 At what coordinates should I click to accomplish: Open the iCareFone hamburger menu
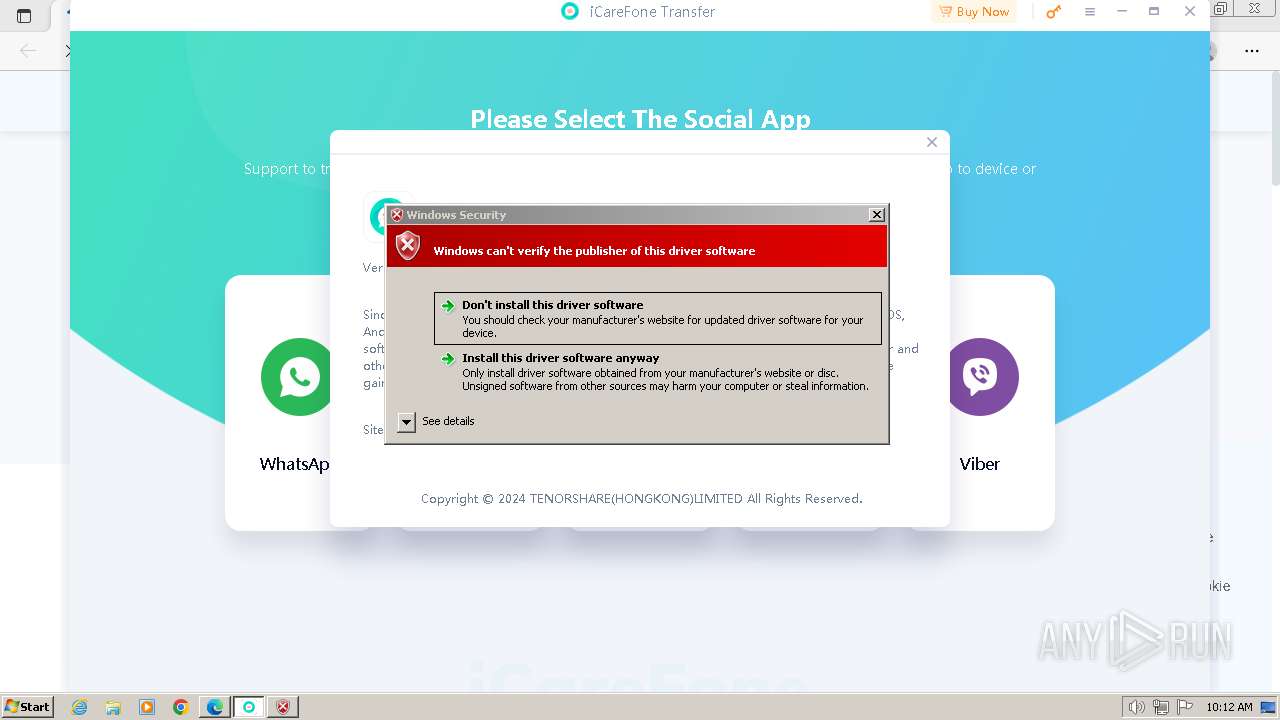[1090, 12]
